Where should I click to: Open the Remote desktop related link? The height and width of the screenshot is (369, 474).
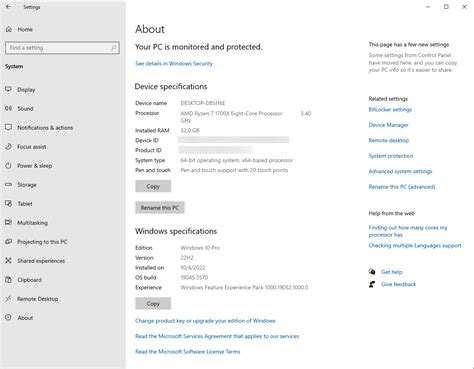[389, 140]
